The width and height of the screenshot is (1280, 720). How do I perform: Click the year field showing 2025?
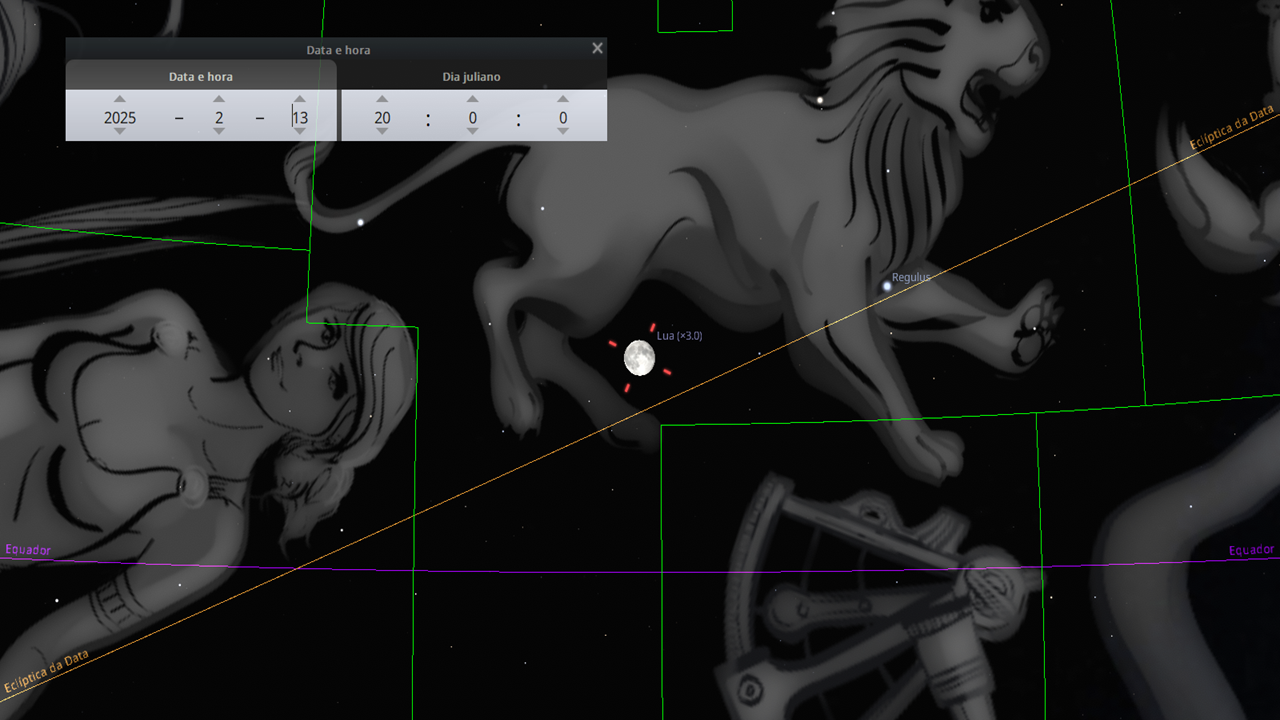click(x=120, y=118)
